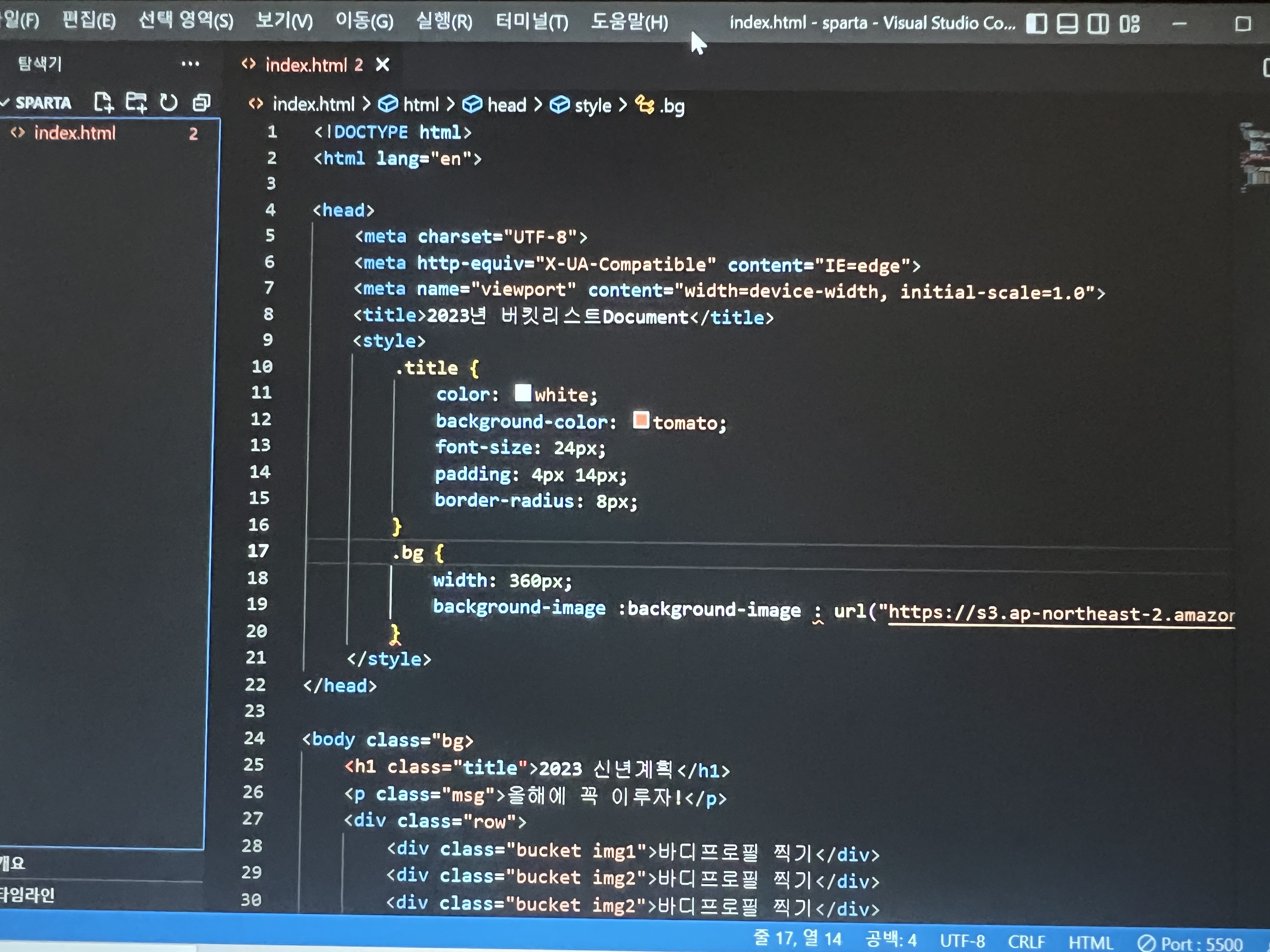Select the HTML language mode
This screenshot has height=952, width=1270.
point(1090,943)
